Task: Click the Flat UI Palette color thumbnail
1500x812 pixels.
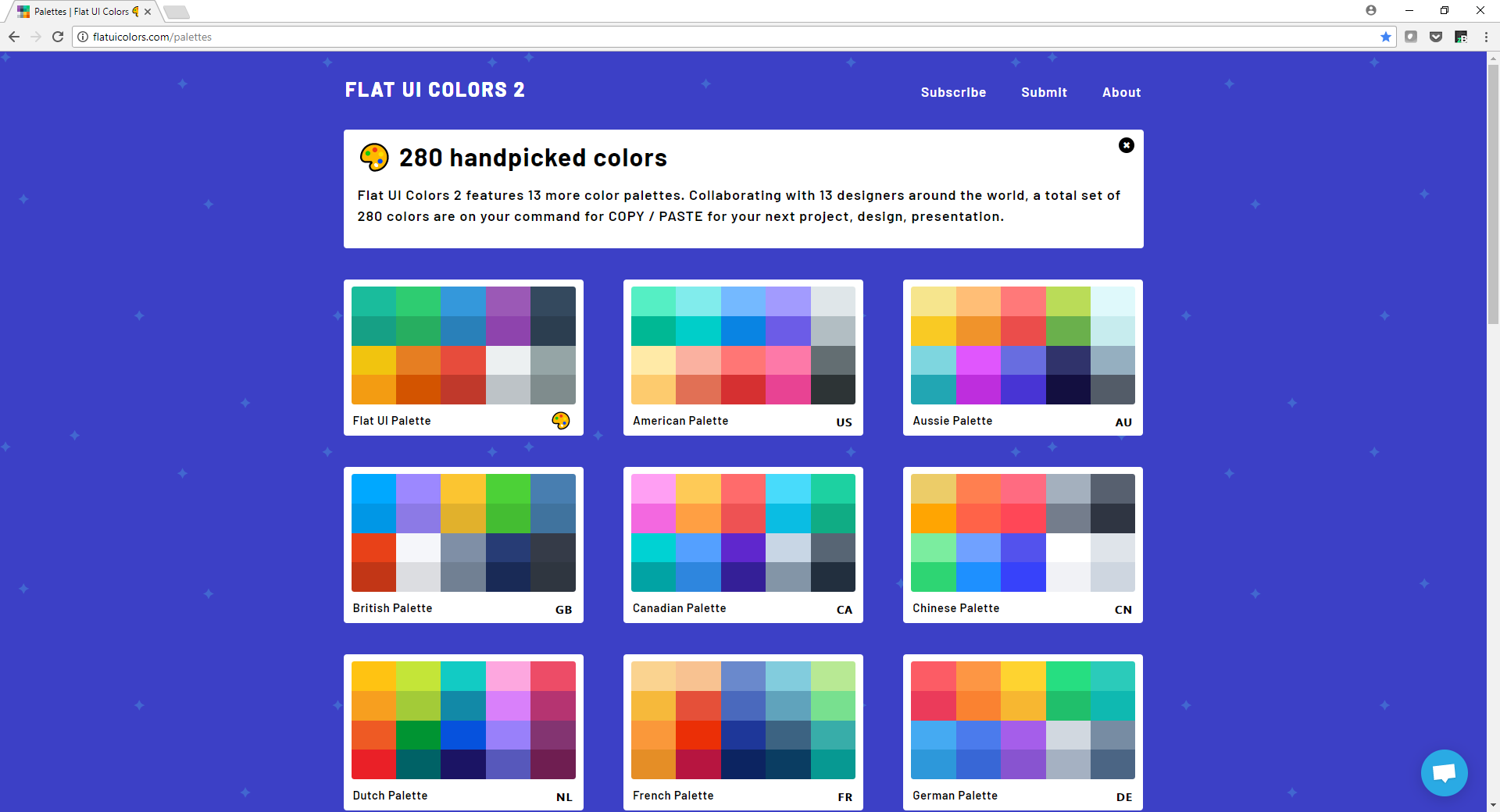Action: coord(463,345)
